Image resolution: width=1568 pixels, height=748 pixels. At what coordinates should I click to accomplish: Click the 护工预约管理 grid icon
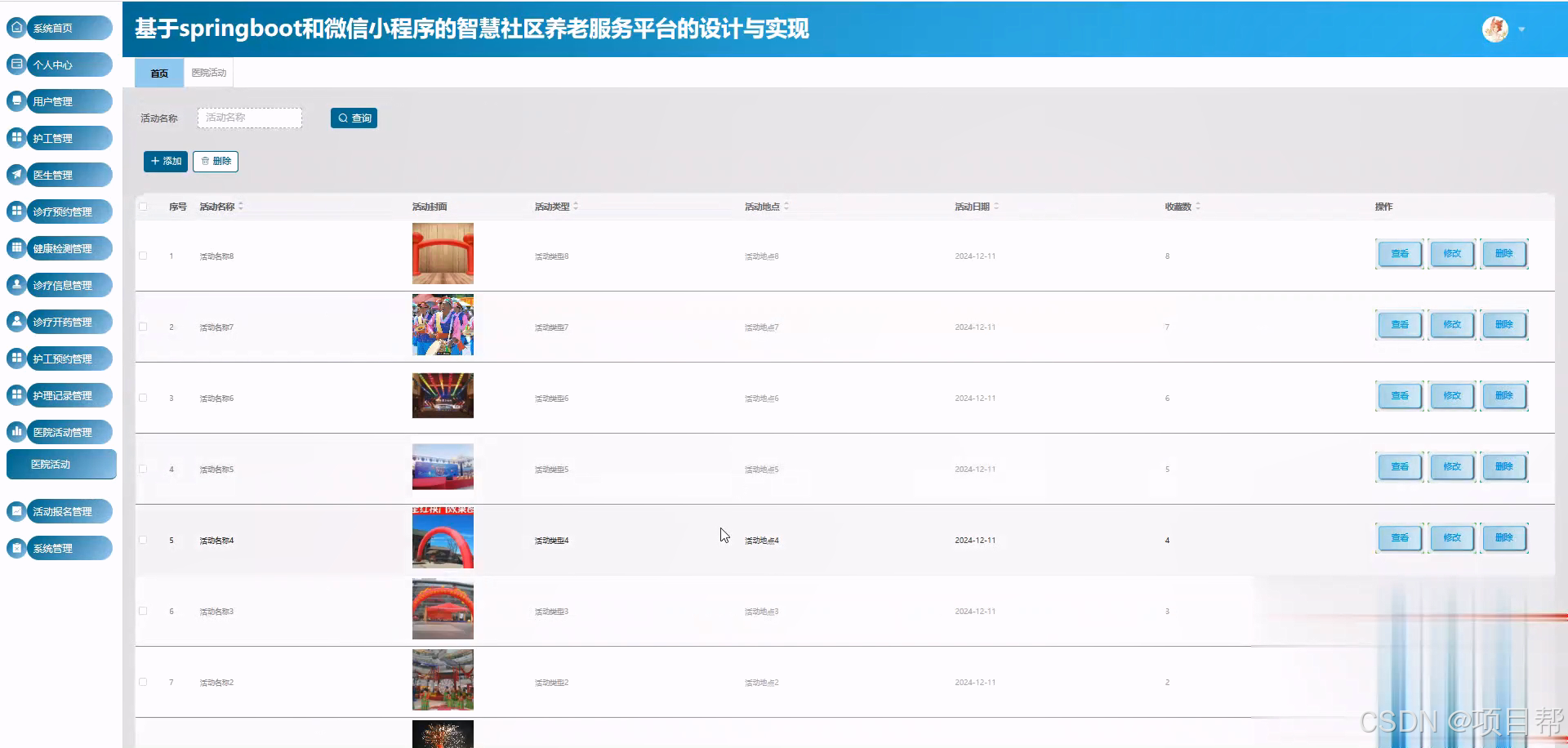[16, 358]
